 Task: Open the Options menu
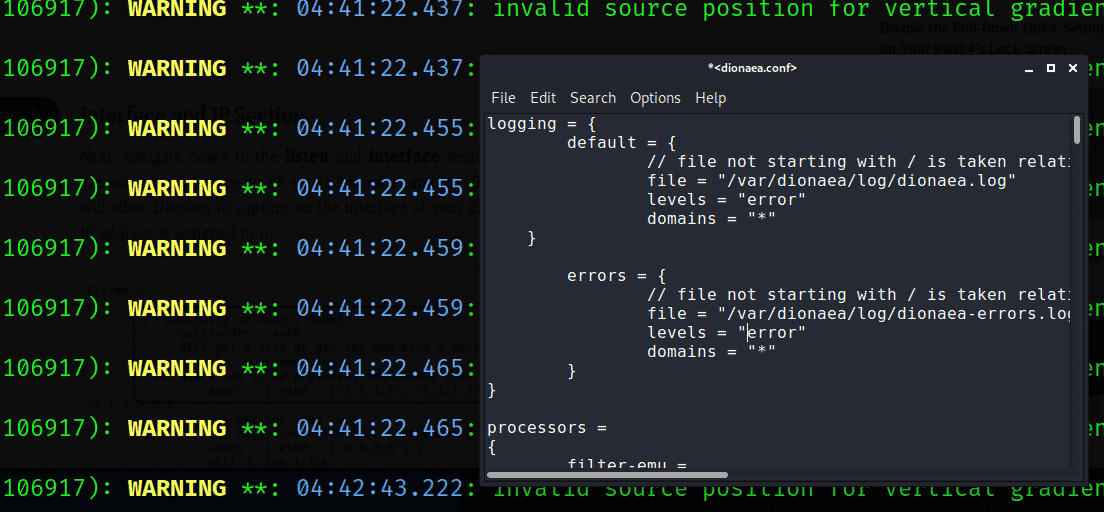pyautogui.click(x=655, y=98)
